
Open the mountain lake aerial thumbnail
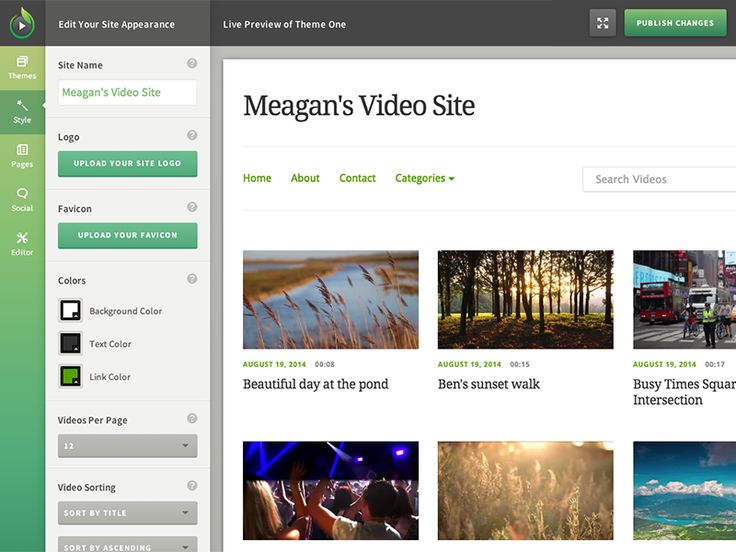(x=684, y=491)
